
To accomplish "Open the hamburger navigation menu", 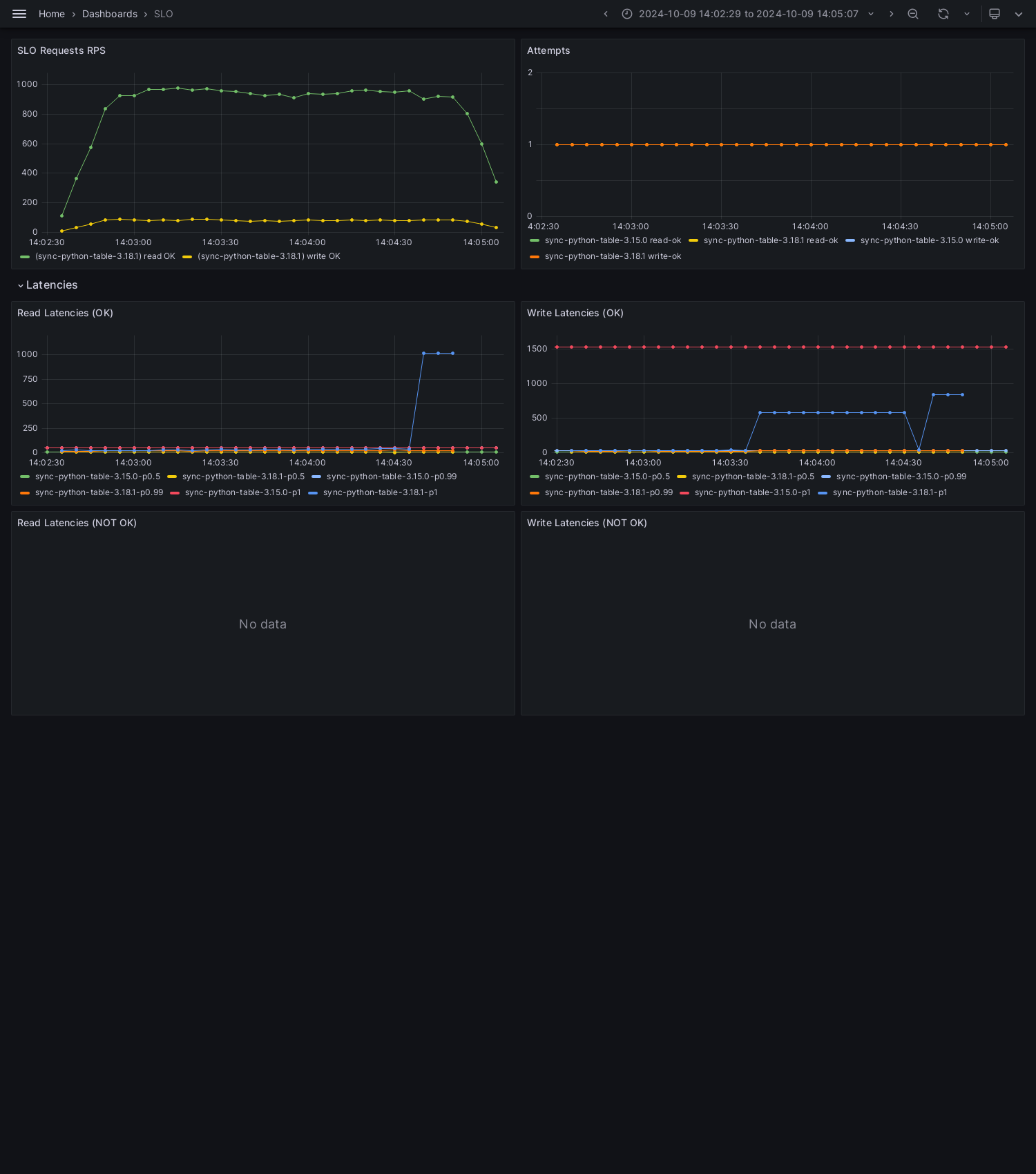I will (19, 14).
